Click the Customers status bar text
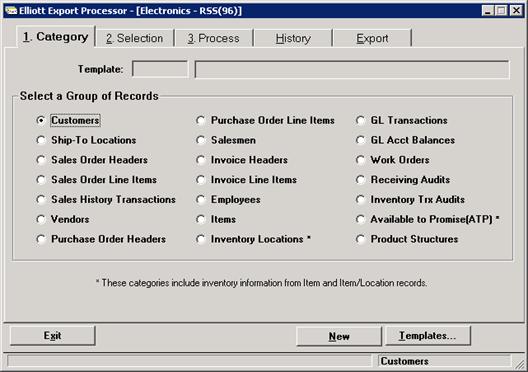This screenshot has height=372, width=528. click(x=404, y=361)
